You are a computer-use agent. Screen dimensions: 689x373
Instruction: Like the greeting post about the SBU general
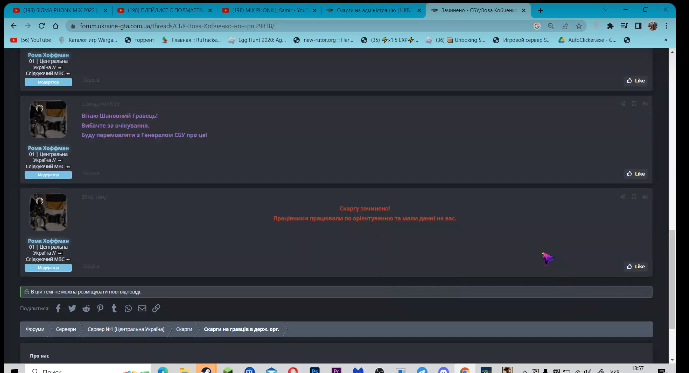coord(635,174)
